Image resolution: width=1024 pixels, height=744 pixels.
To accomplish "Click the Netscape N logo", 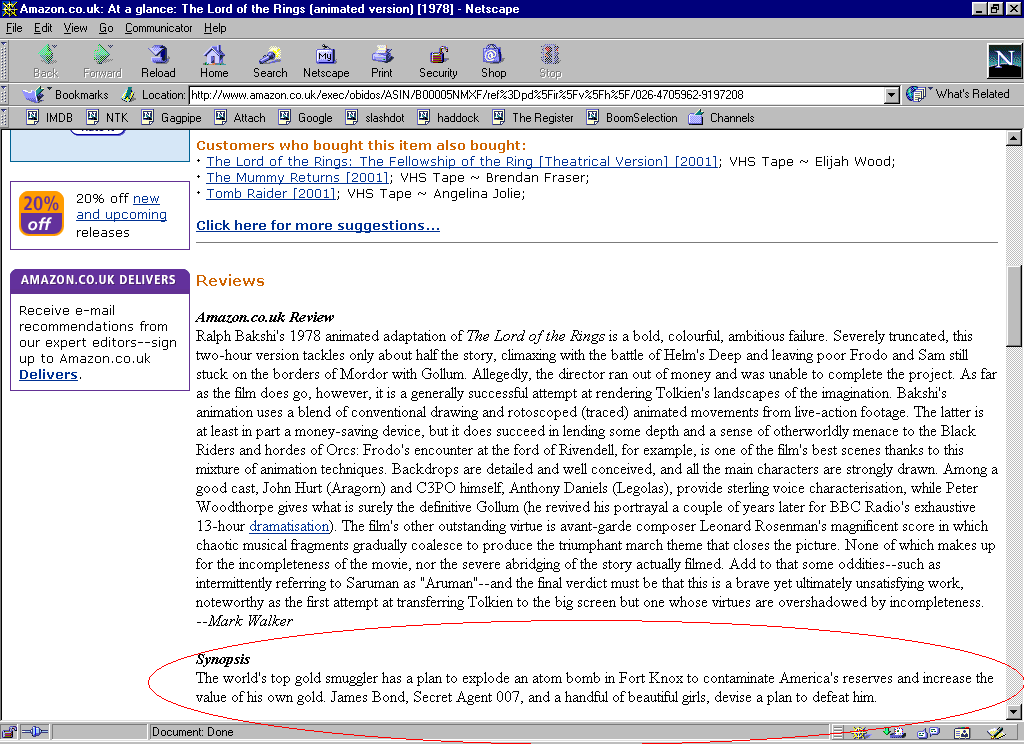I will point(1004,61).
